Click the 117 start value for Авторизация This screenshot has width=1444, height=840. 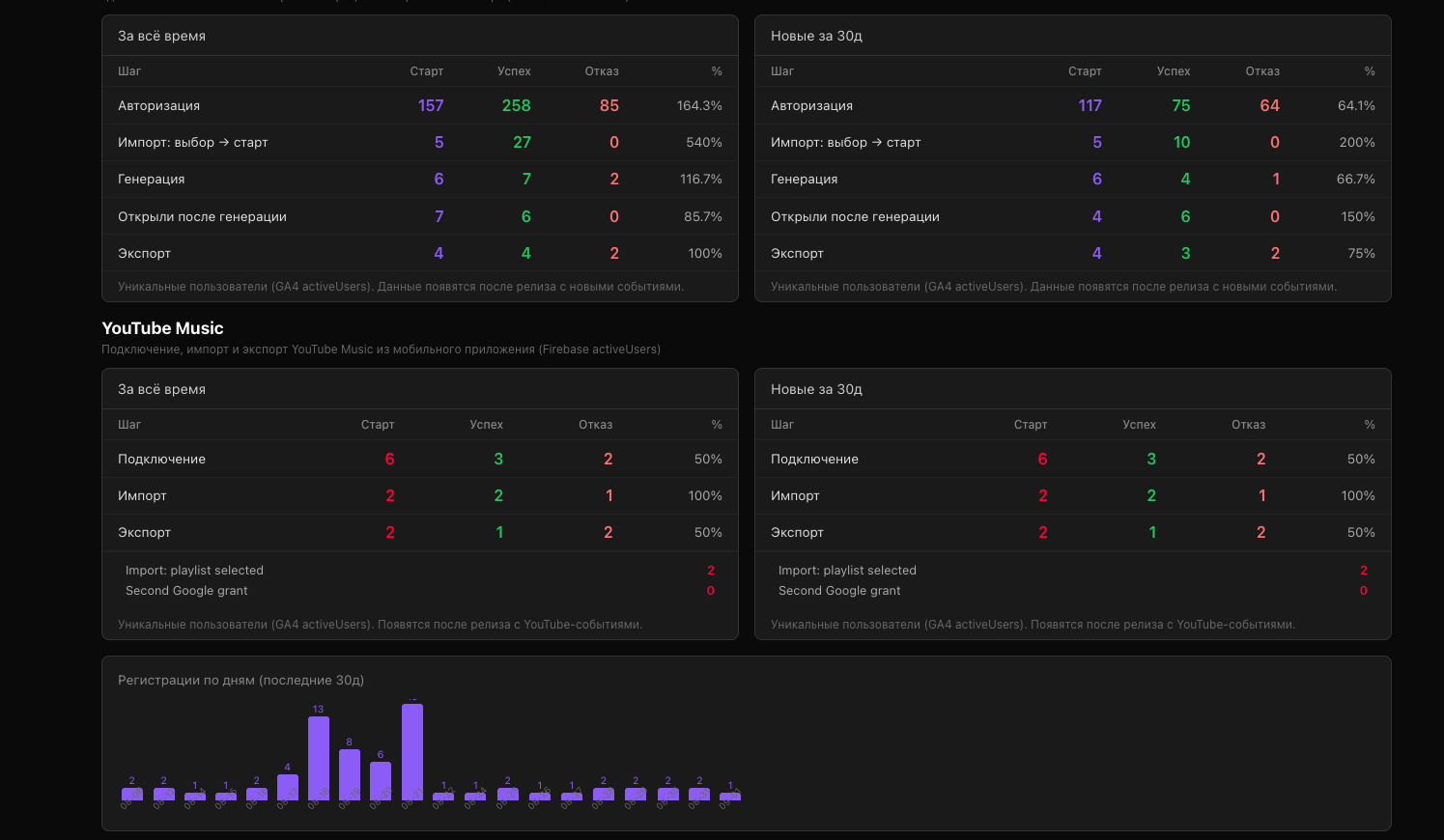pos(1090,105)
